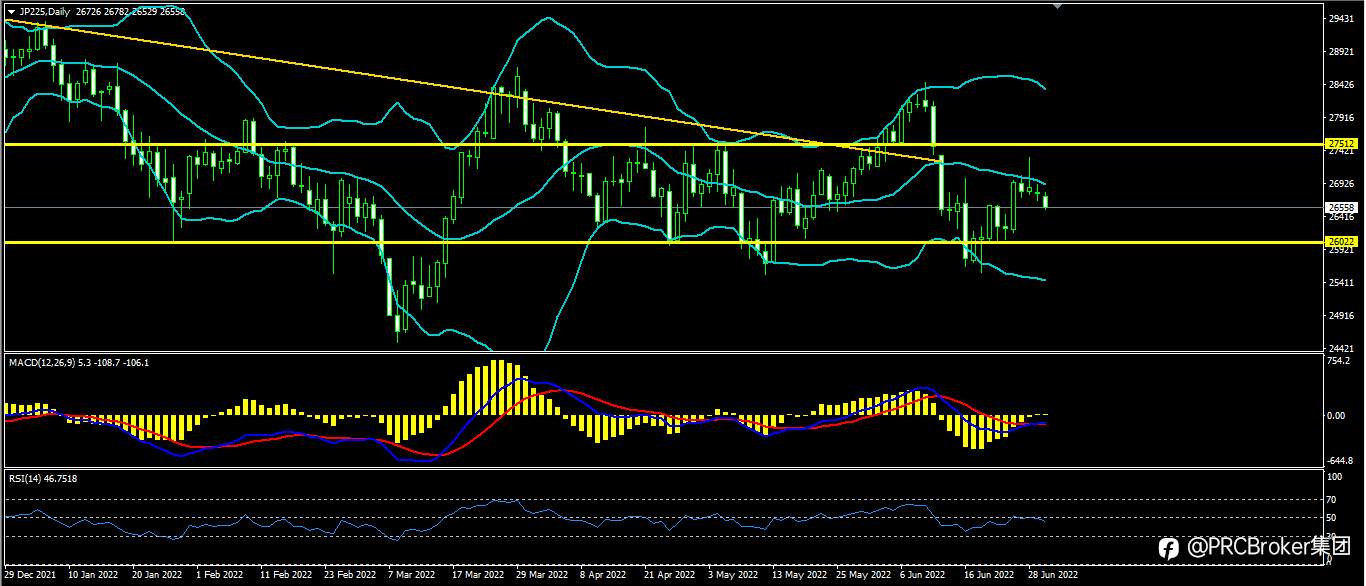
Task: Click the 0.00 MACD scale value
Action: click(x=1337, y=414)
